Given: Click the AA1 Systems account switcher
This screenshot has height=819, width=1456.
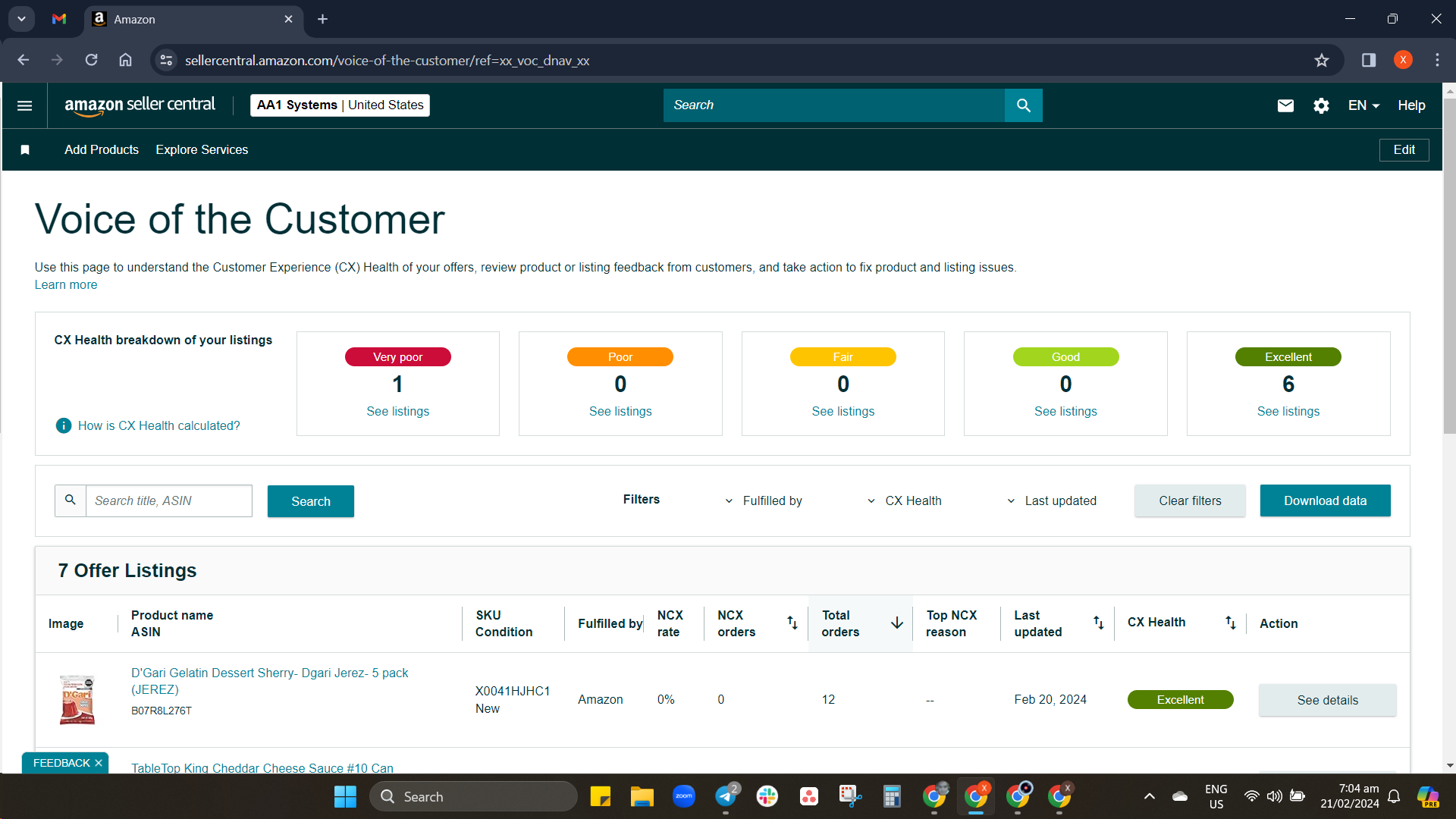Looking at the screenshot, I should pos(340,105).
